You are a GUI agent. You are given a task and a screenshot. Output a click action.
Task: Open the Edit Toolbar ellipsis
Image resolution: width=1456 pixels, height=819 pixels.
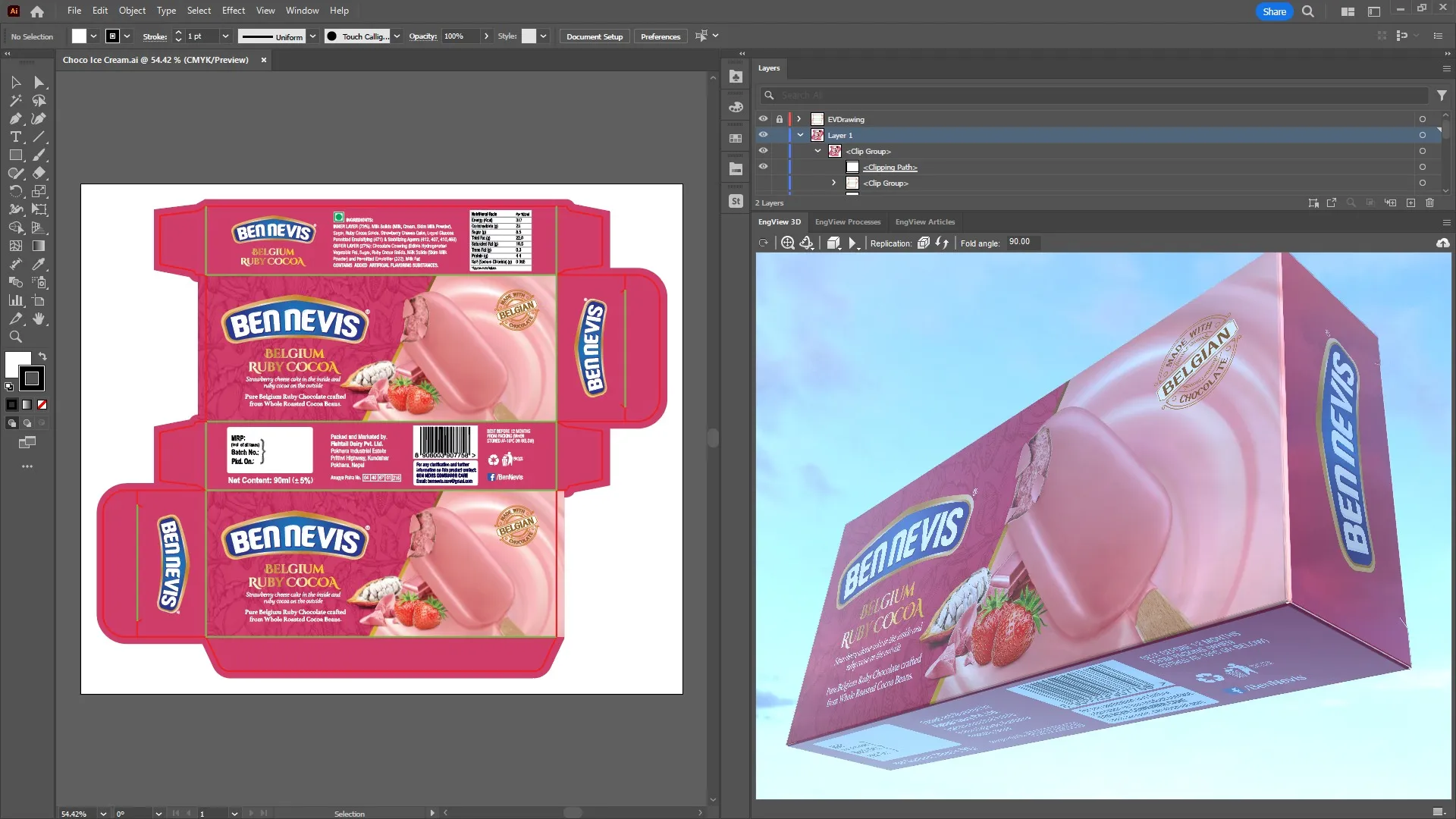pos(27,466)
